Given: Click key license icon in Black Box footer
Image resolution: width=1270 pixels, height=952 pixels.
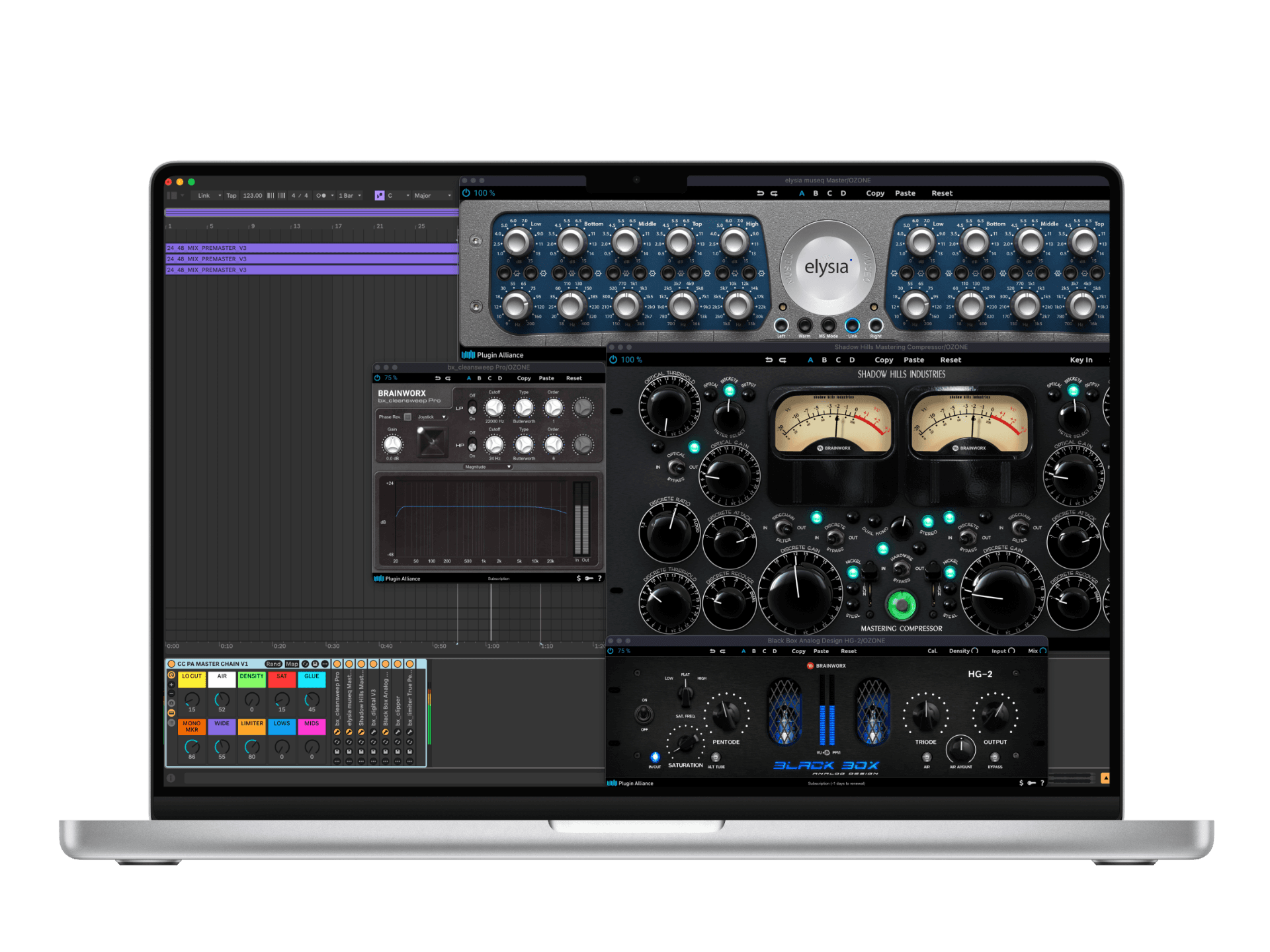Looking at the screenshot, I should pyautogui.click(x=1031, y=783).
